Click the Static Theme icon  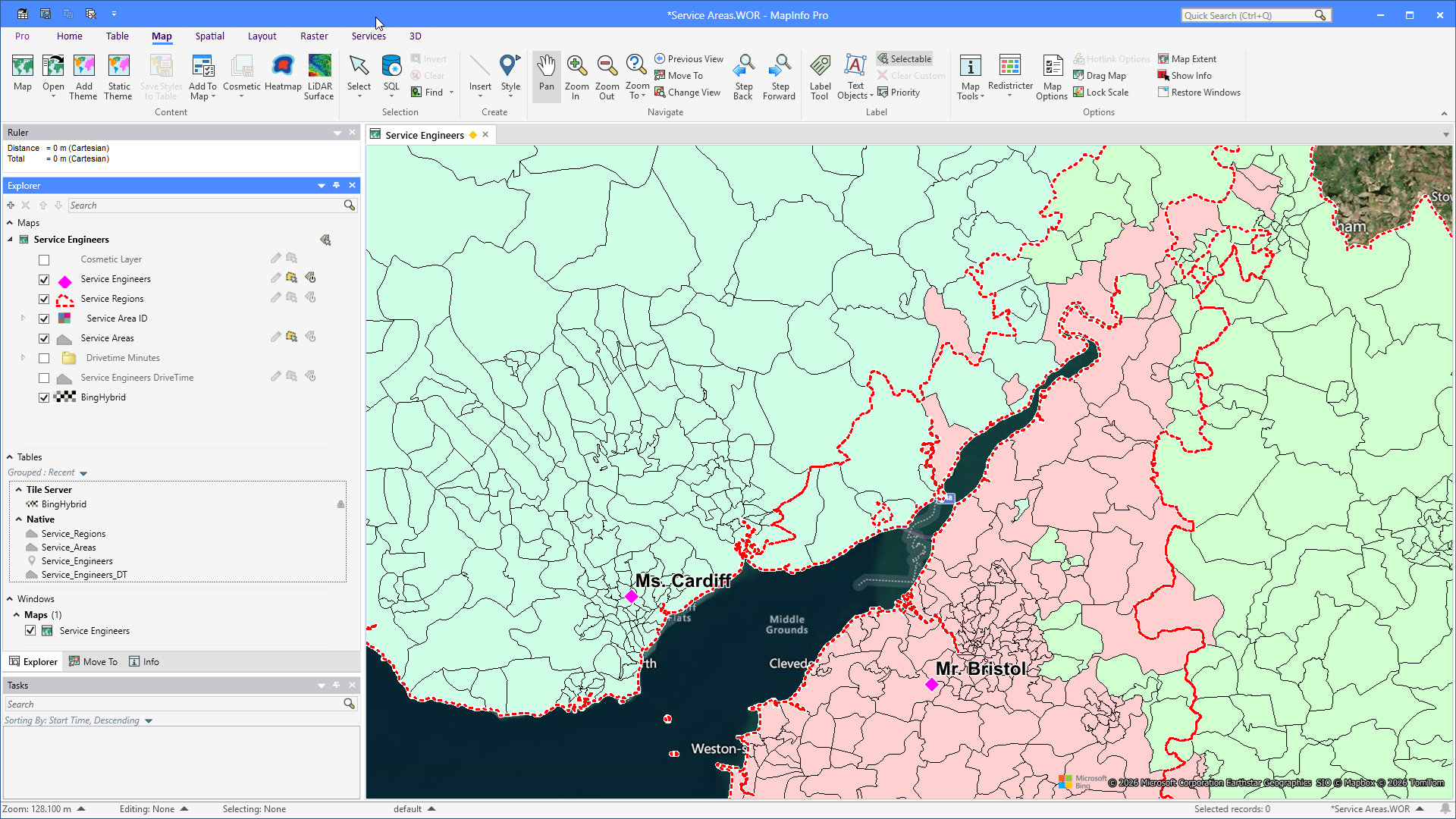pos(118,77)
